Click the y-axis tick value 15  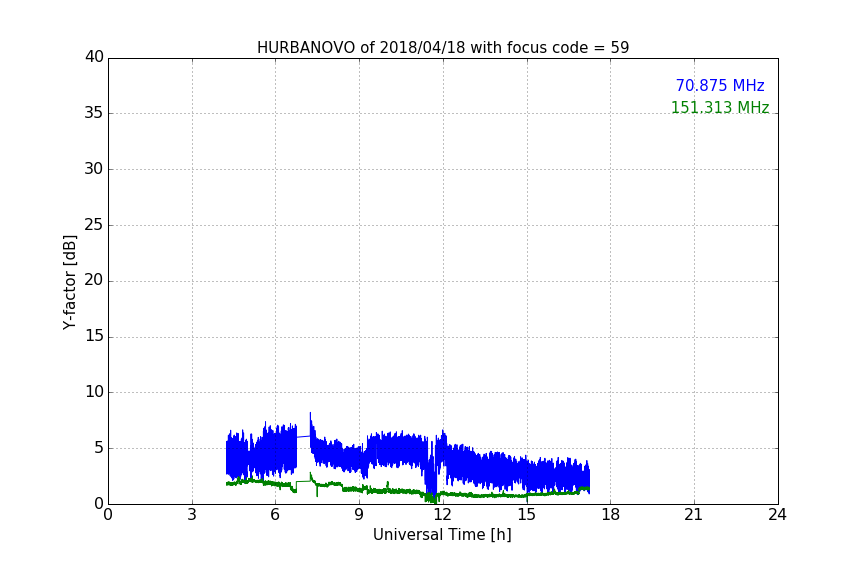94,336
